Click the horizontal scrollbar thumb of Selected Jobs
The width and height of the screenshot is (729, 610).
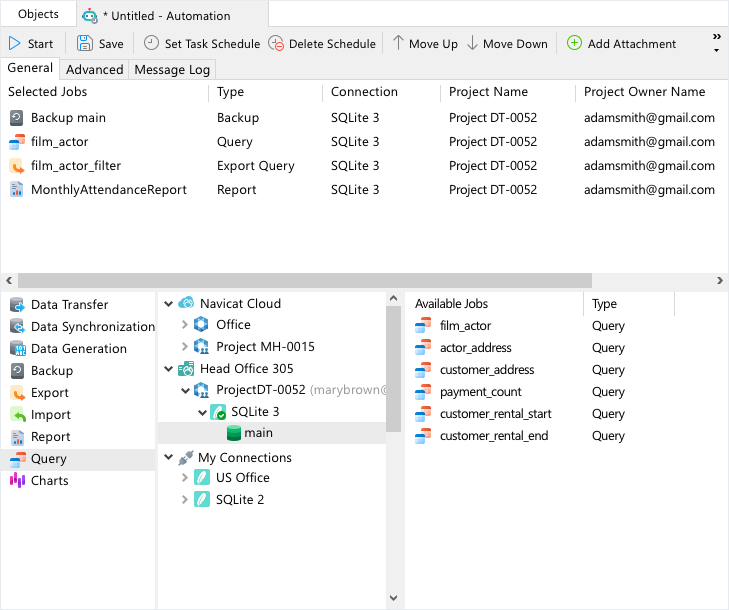pos(305,280)
